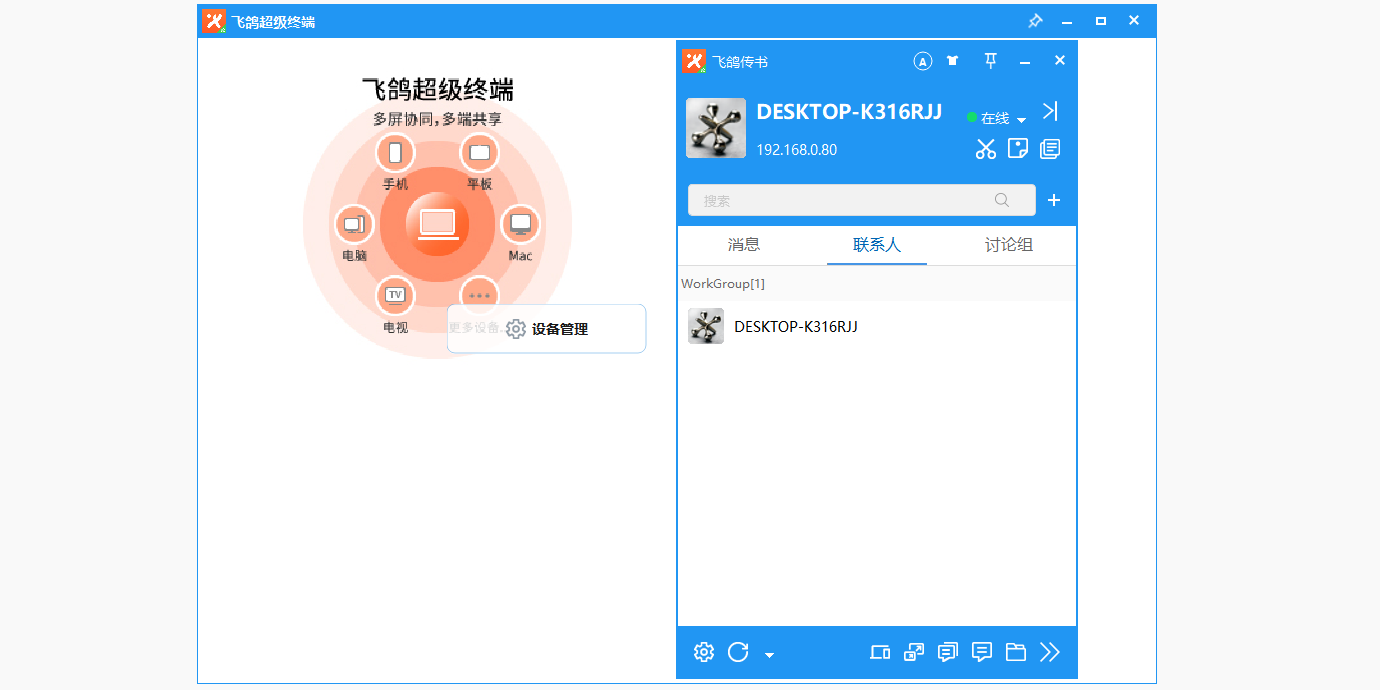Click the central laptop icon in the super terminal

coord(438,225)
